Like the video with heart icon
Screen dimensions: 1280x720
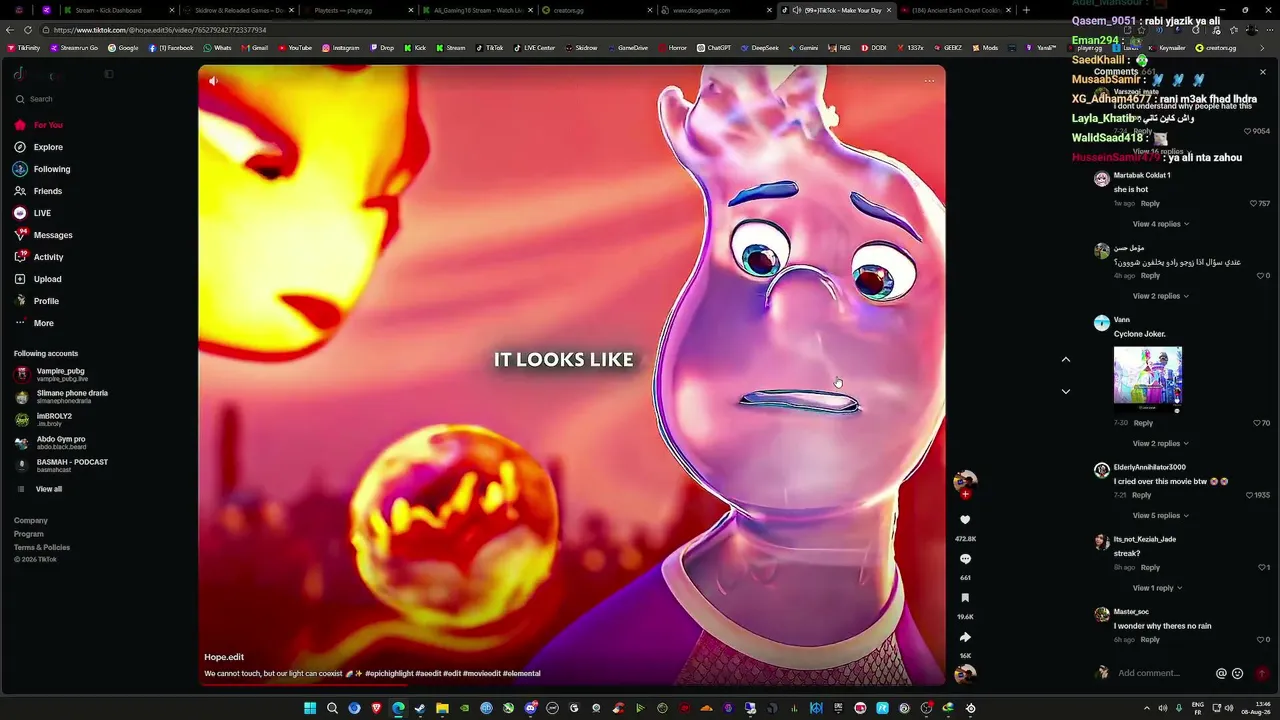(x=965, y=520)
